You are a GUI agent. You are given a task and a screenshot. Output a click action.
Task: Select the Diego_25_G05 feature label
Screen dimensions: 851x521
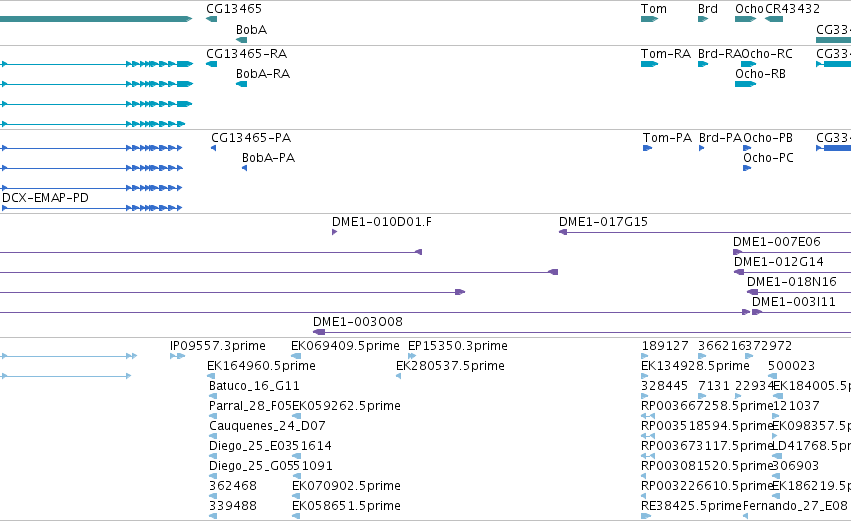pyautogui.click(x=250, y=466)
